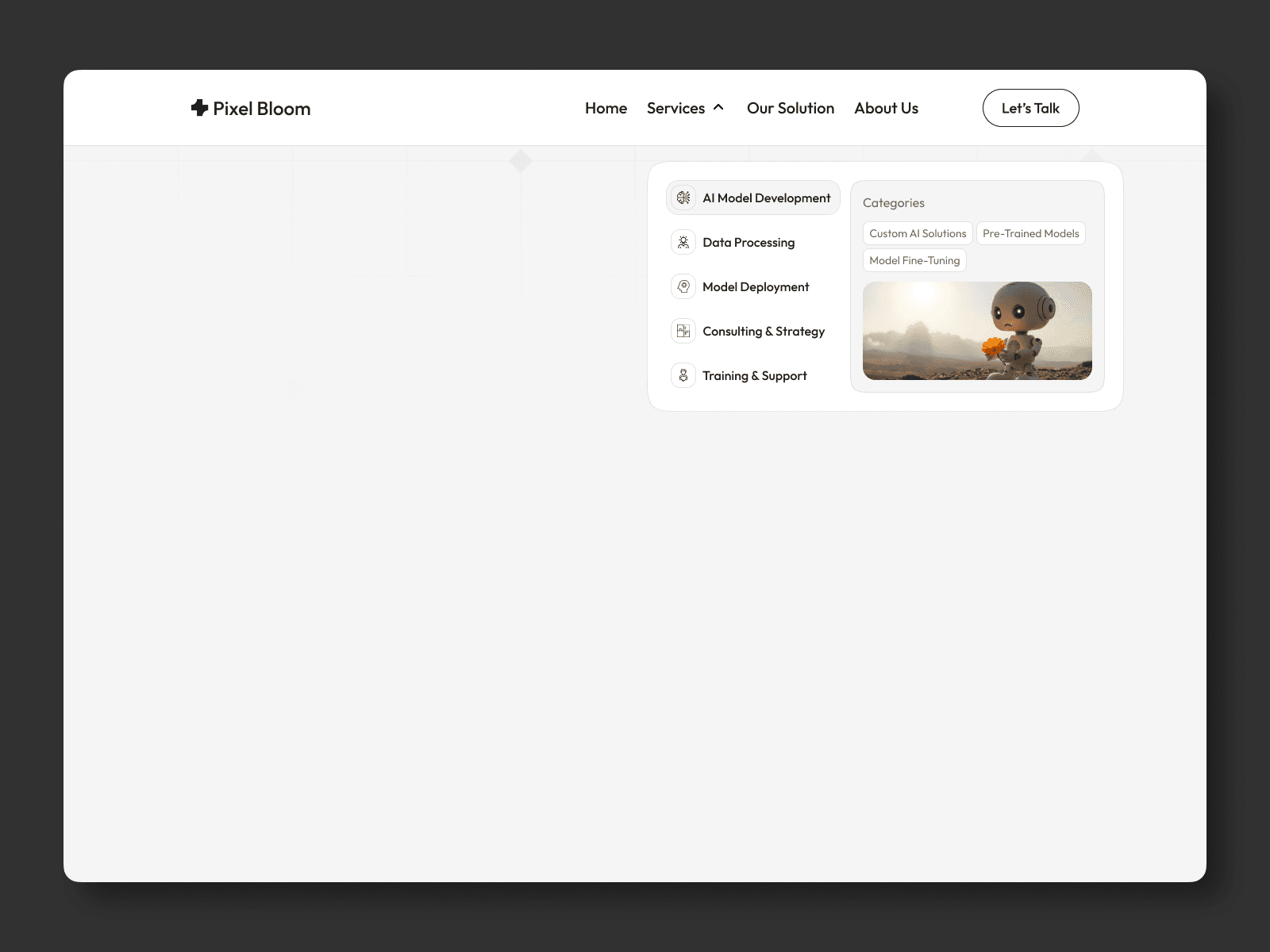Select the Model Fine-Tuning tag
The height and width of the screenshot is (952, 1270).
914,260
